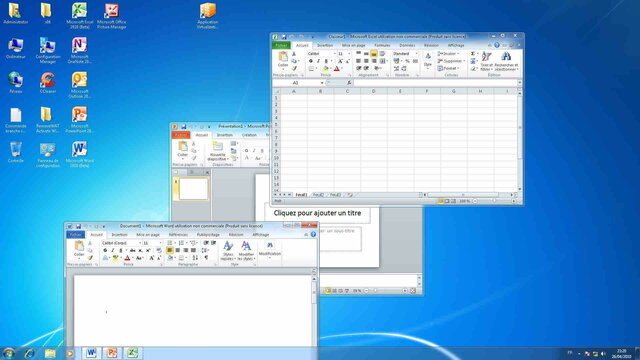Open the Standard number format dropdown in Excel
Viewport: 640px width, 360px height.
(416, 53)
